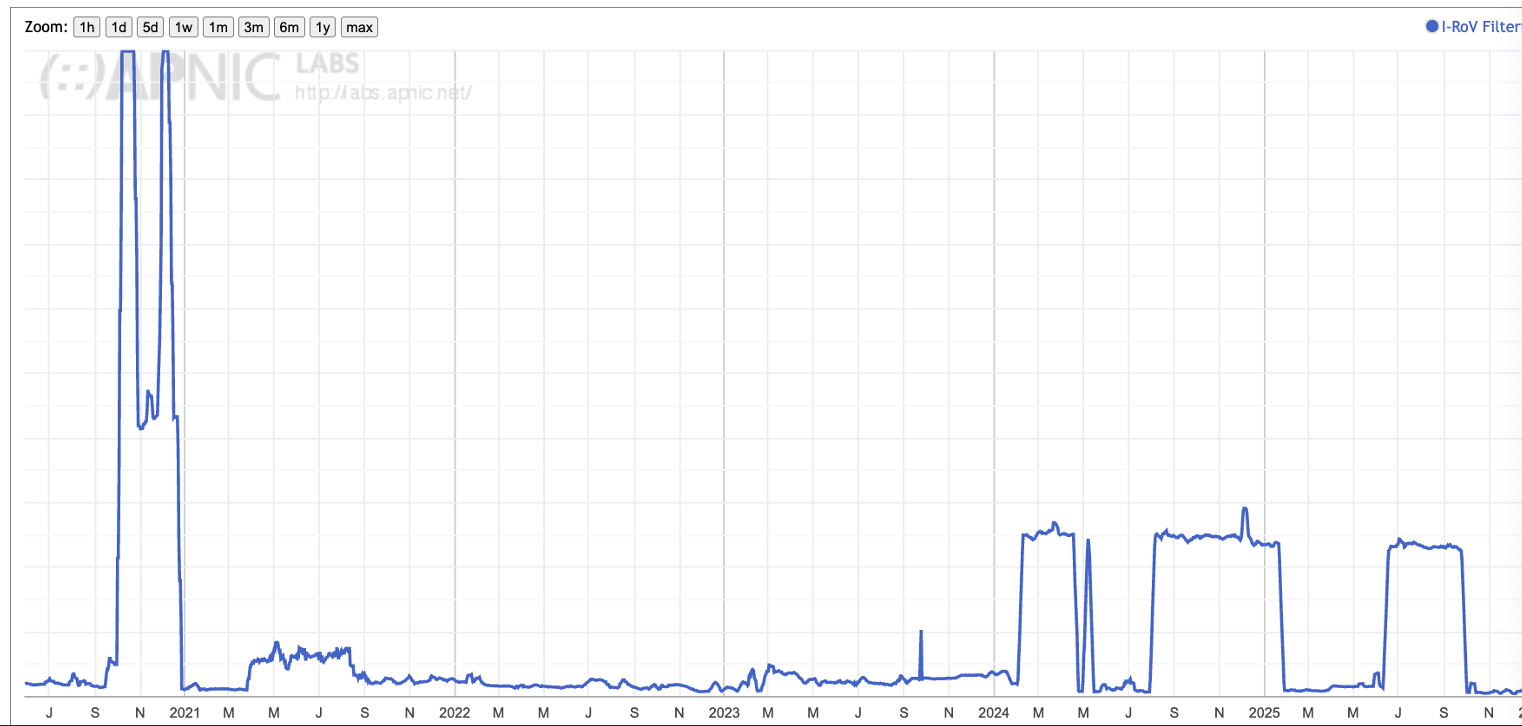Viewport: 1522px width, 726px height.
Task: Pick the 6m zoom range
Action: [289, 27]
